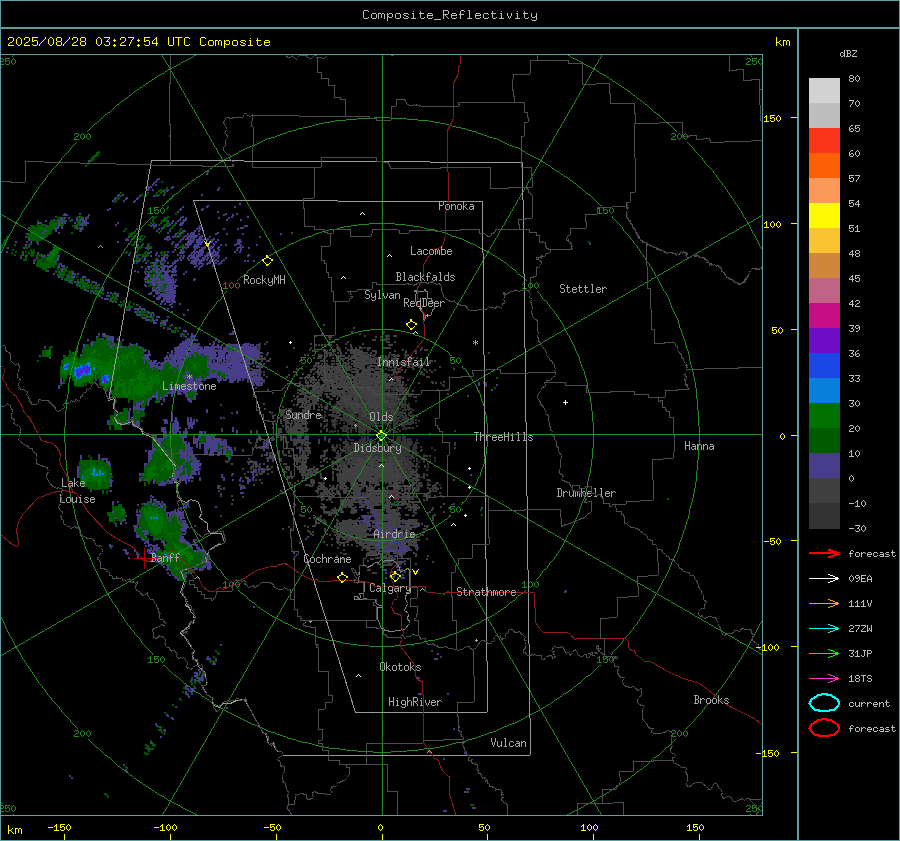Click the Sundre label
900x841 pixels.
pyautogui.click(x=304, y=414)
